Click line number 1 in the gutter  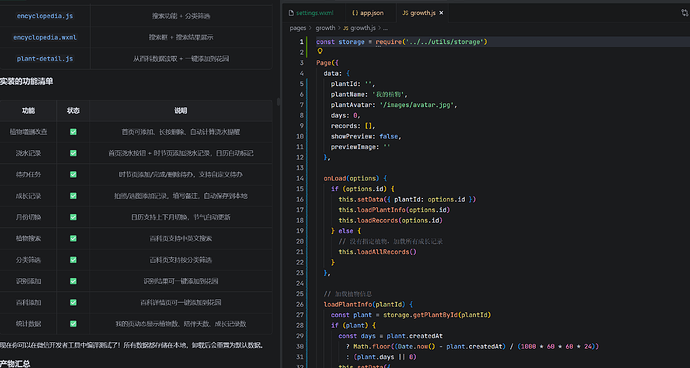pyautogui.click(x=301, y=42)
